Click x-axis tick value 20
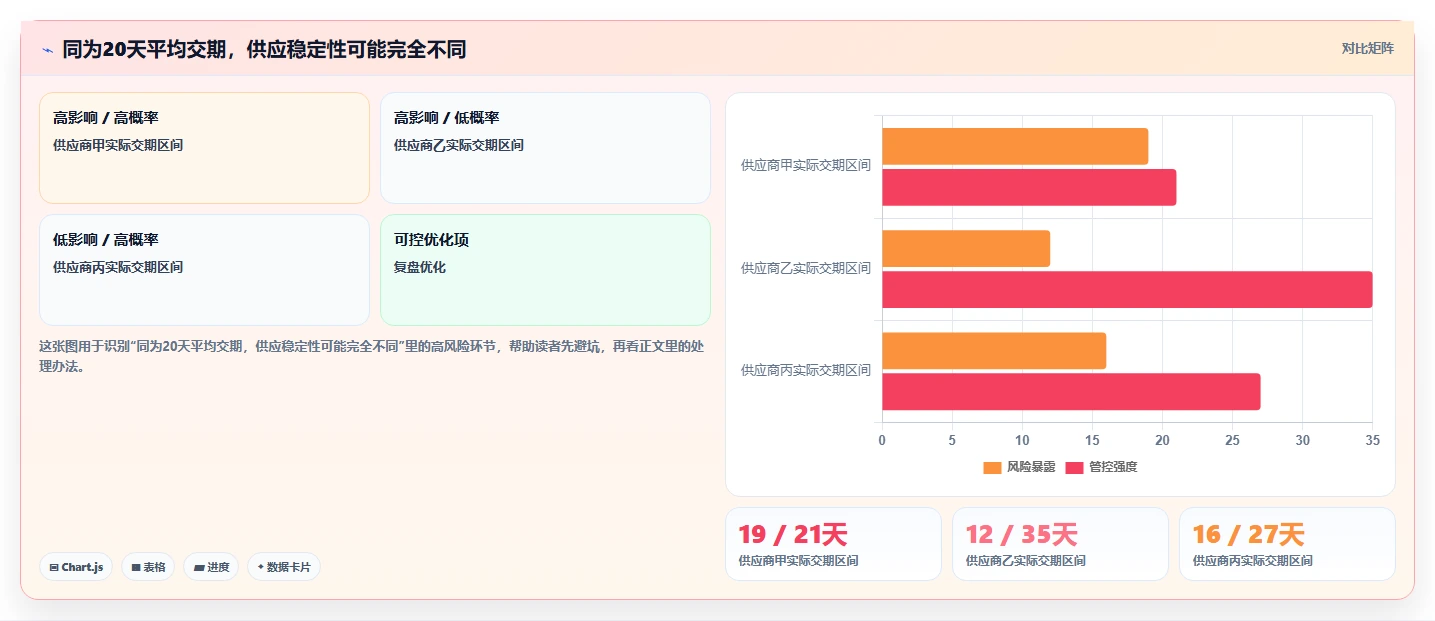1435x621 pixels. (1162, 440)
